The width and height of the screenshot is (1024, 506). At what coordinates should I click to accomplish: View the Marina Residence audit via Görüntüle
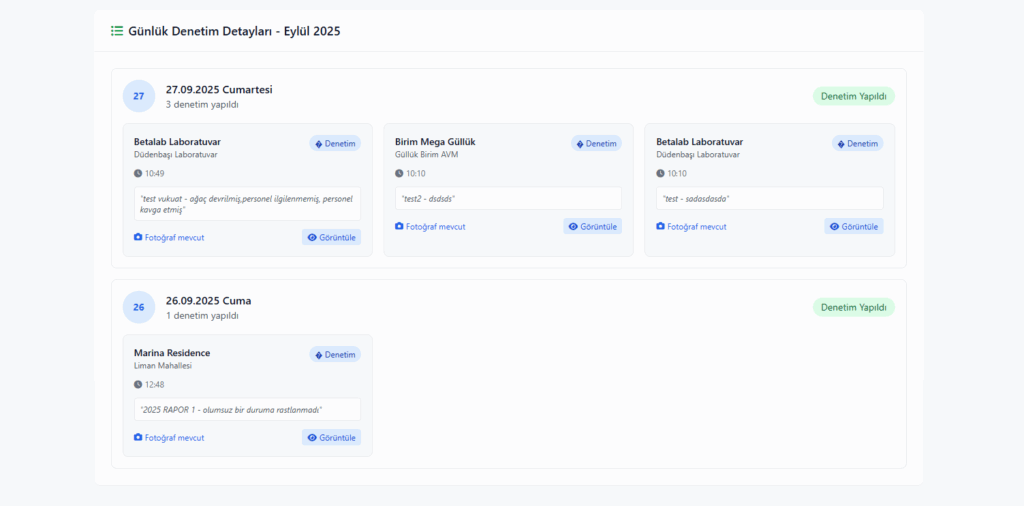331,438
